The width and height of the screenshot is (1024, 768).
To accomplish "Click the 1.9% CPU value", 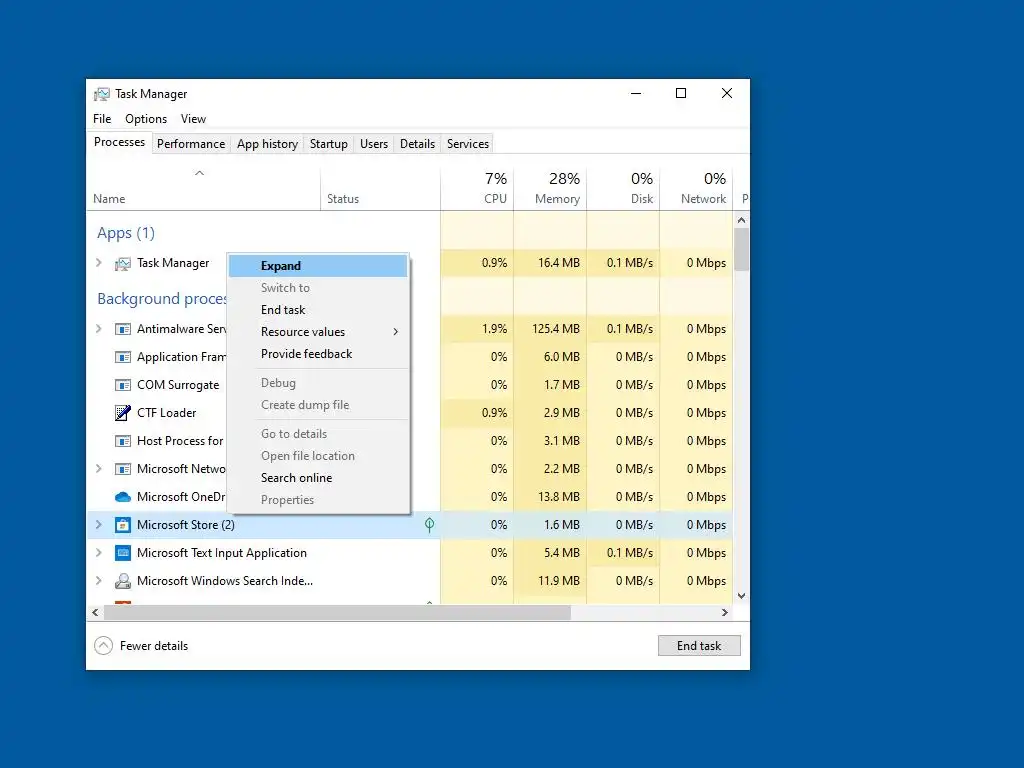I will coord(494,329).
